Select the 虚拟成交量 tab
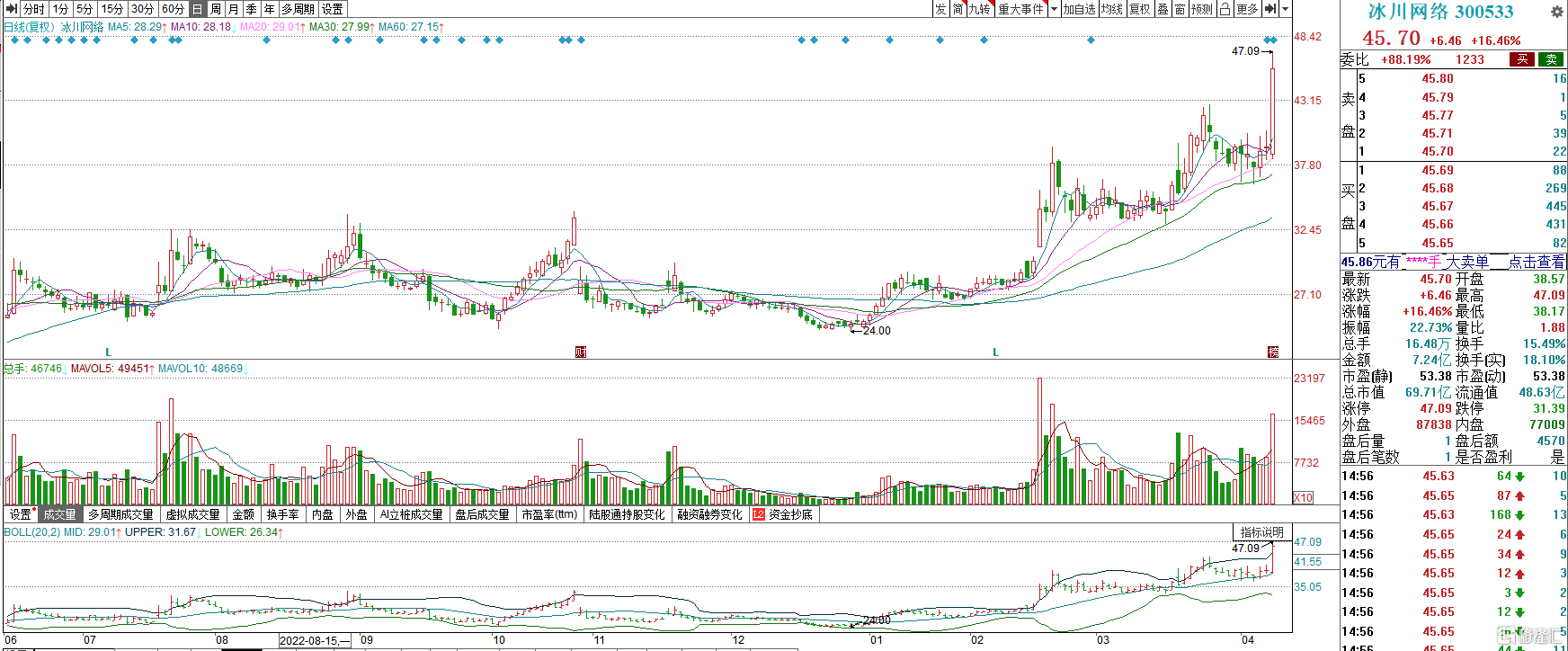Image resolution: width=1568 pixels, height=651 pixels. point(192,514)
